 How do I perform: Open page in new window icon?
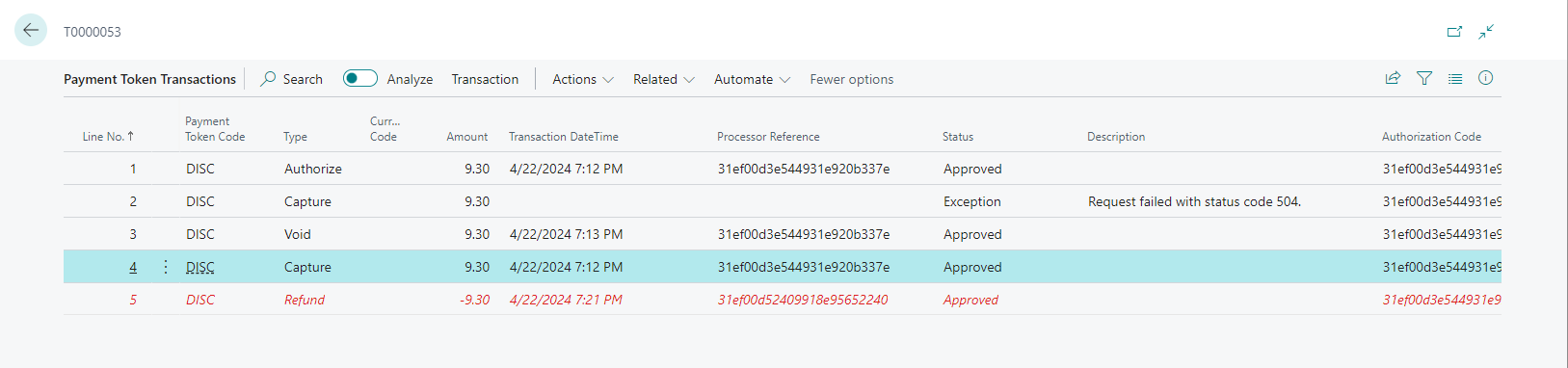tap(1454, 32)
